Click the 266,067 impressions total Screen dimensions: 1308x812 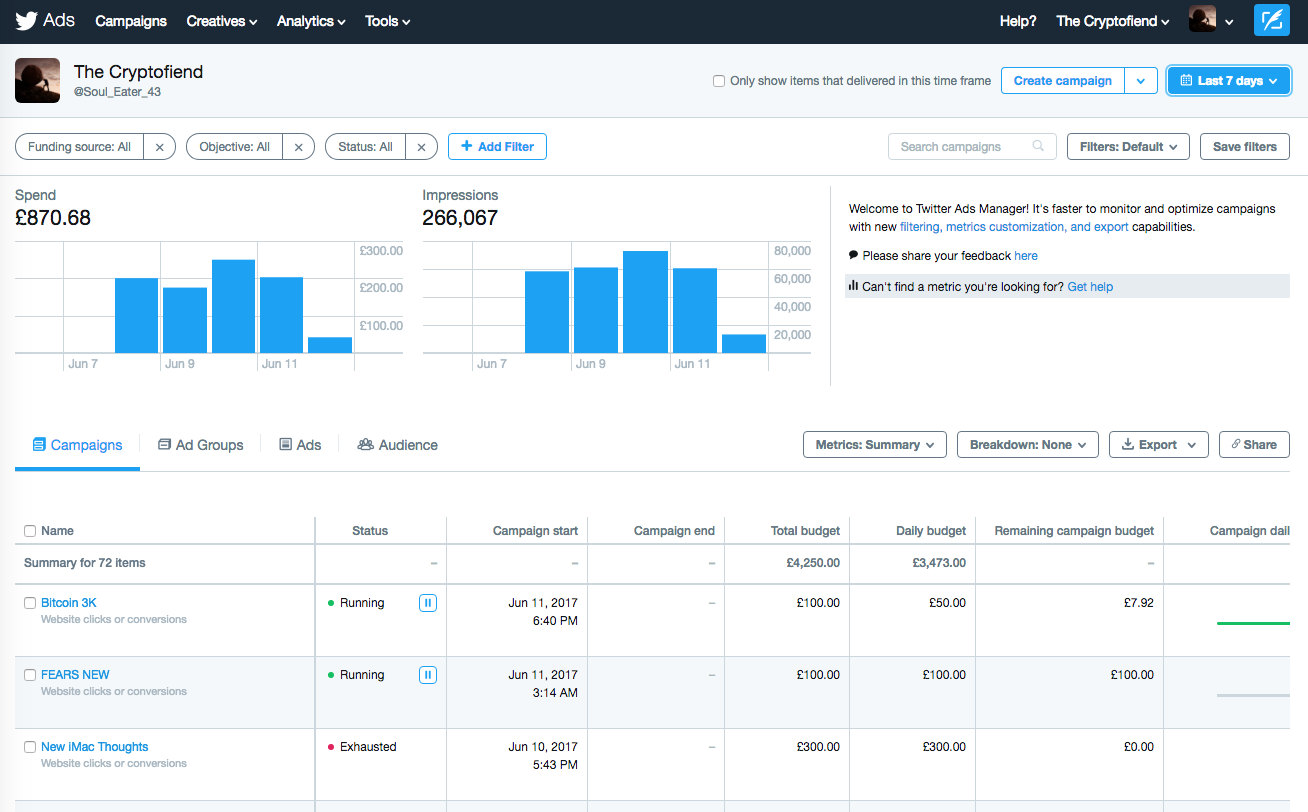460,218
